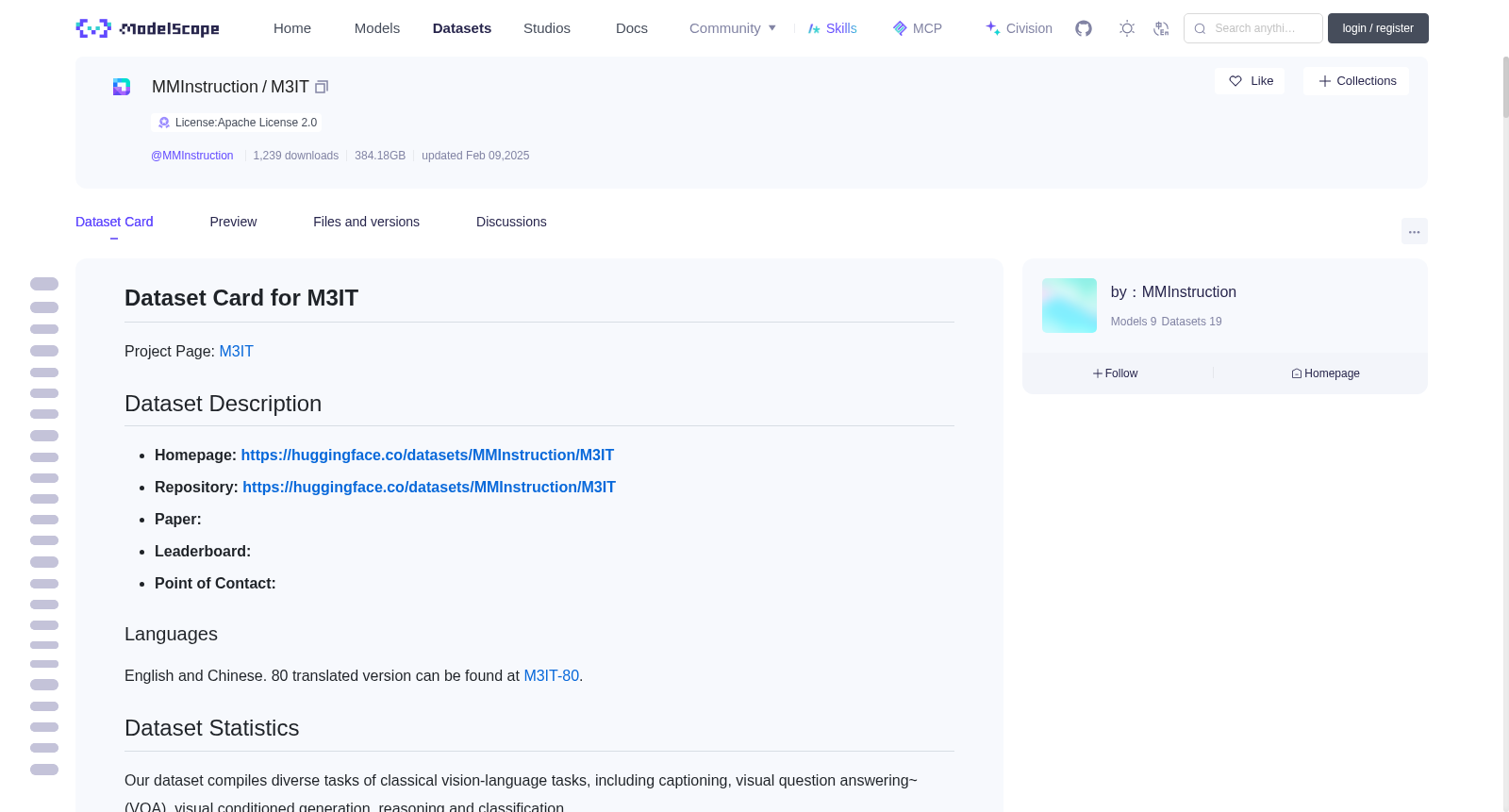Click the Civision sparkle icon
Screen dimensions: 1509x812
[993, 28]
